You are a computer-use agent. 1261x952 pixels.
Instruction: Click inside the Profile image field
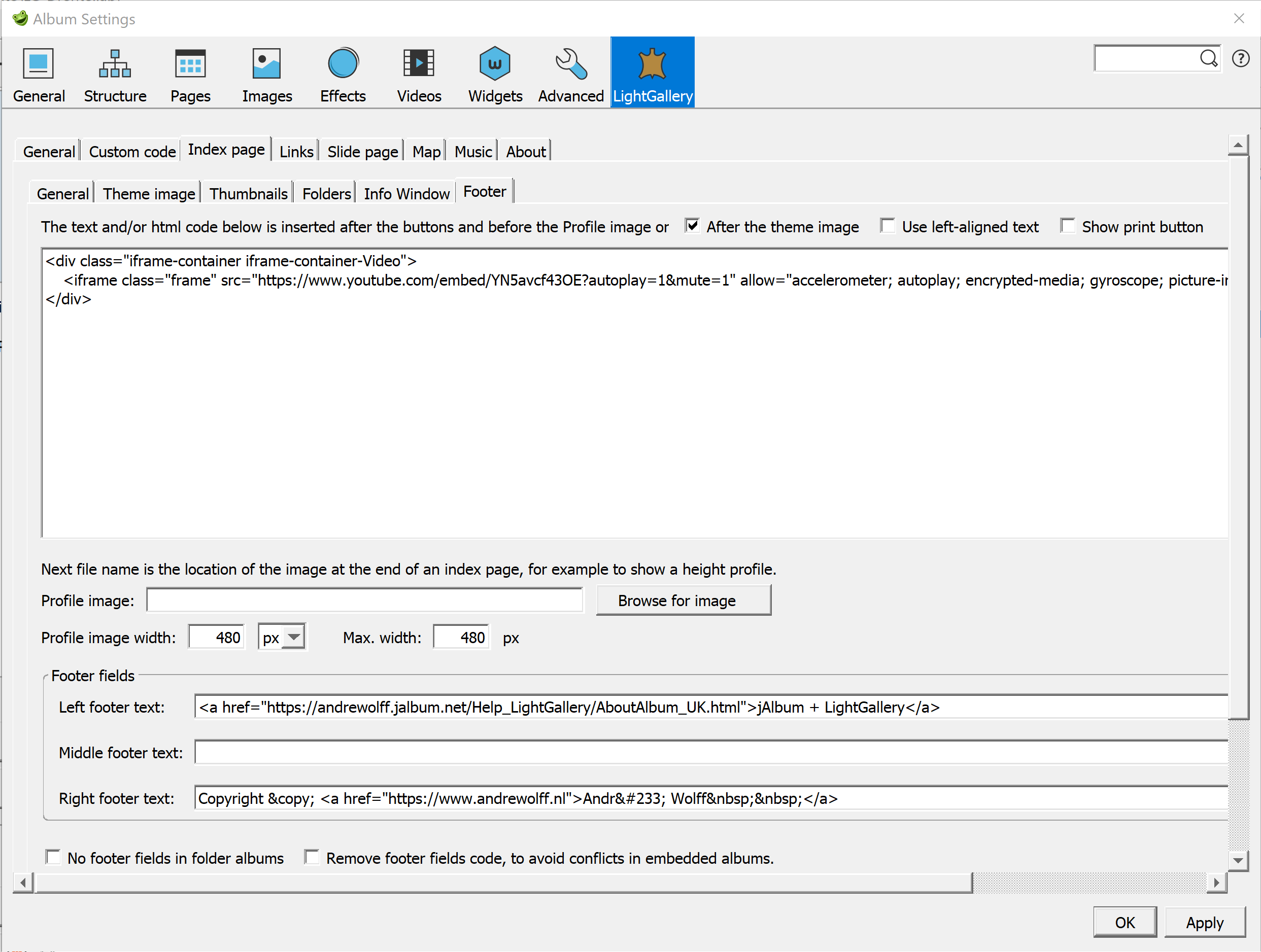point(364,600)
